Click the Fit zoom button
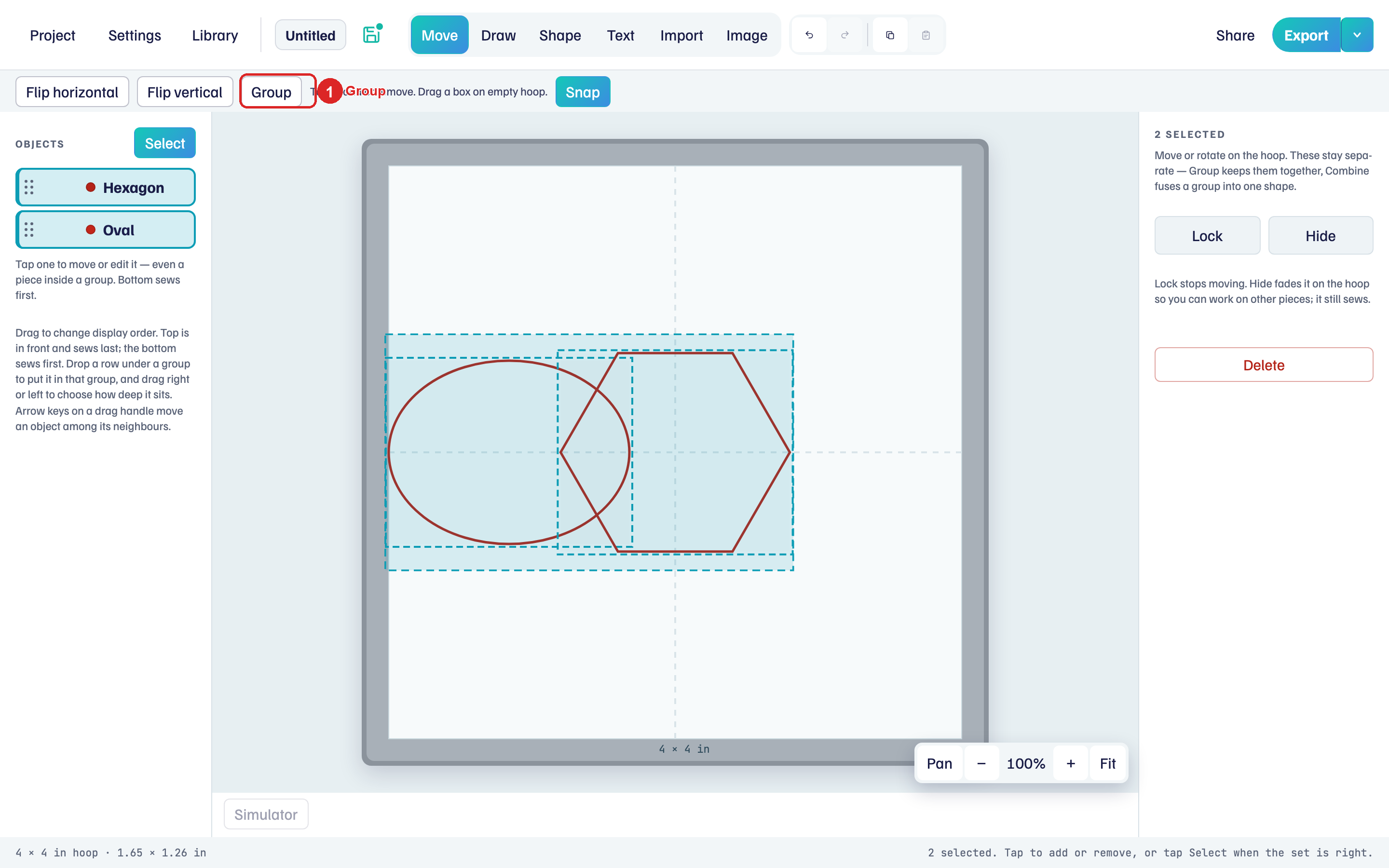This screenshot has width=1389, height=868. point(1108,763)
